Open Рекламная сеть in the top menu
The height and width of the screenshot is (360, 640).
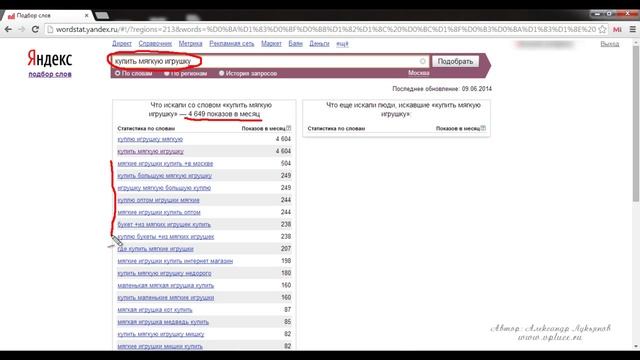[x=231, y=44]
